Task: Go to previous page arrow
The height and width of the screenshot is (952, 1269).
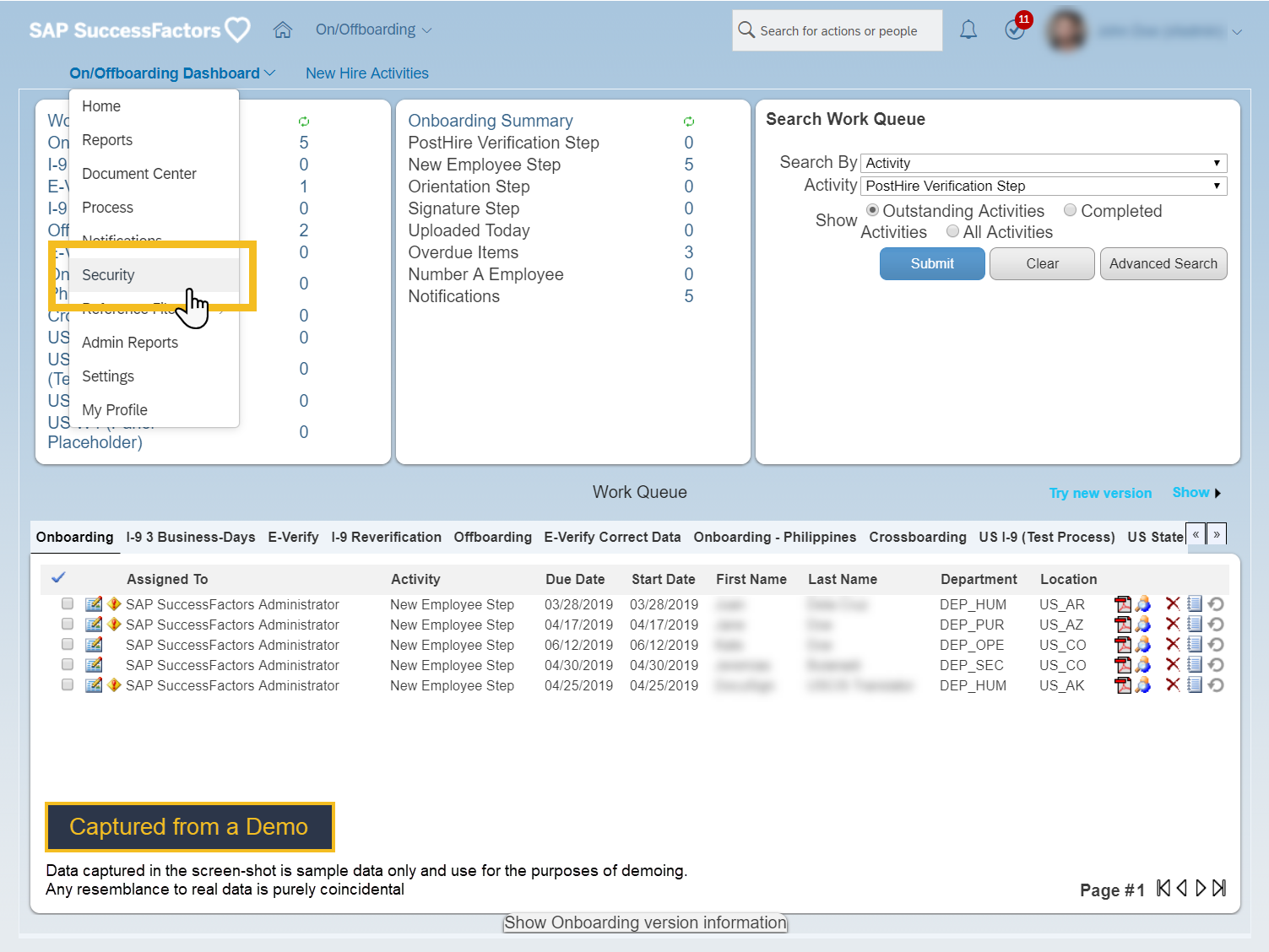Action: click(1182, 889)
